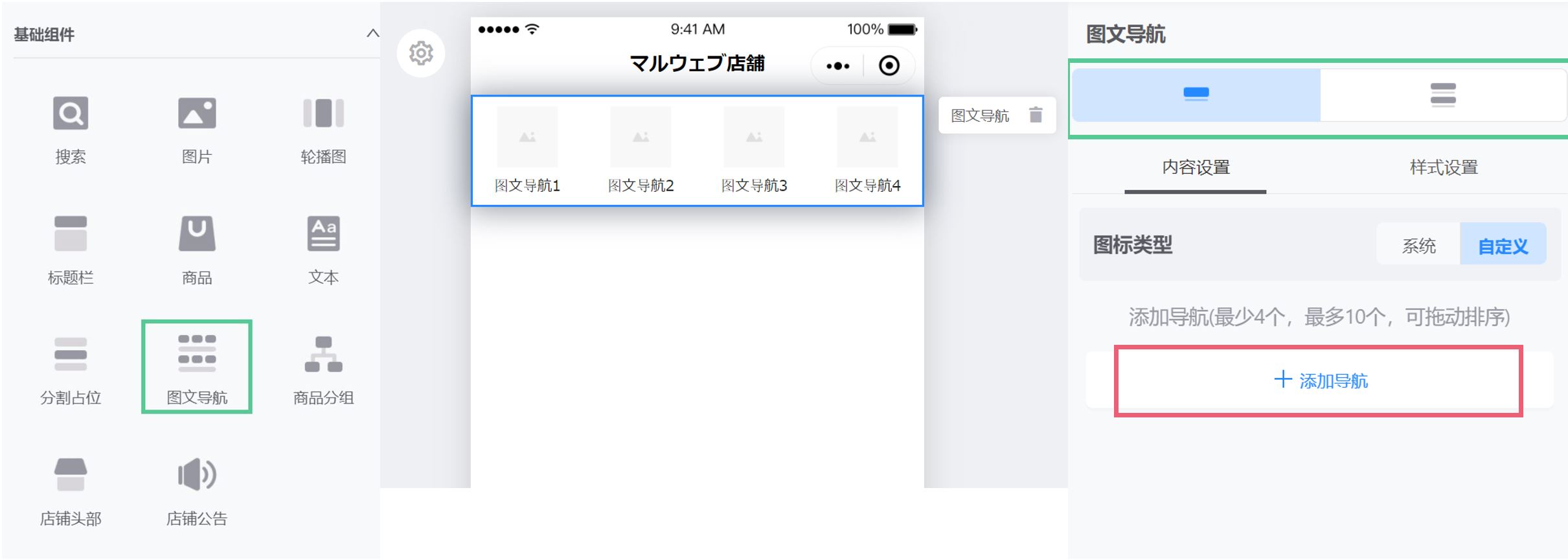Image resolution: width=1568 pixels, height=560 pixels.
Task: Choose the multi-row layout option
Action: [1443, 95]
